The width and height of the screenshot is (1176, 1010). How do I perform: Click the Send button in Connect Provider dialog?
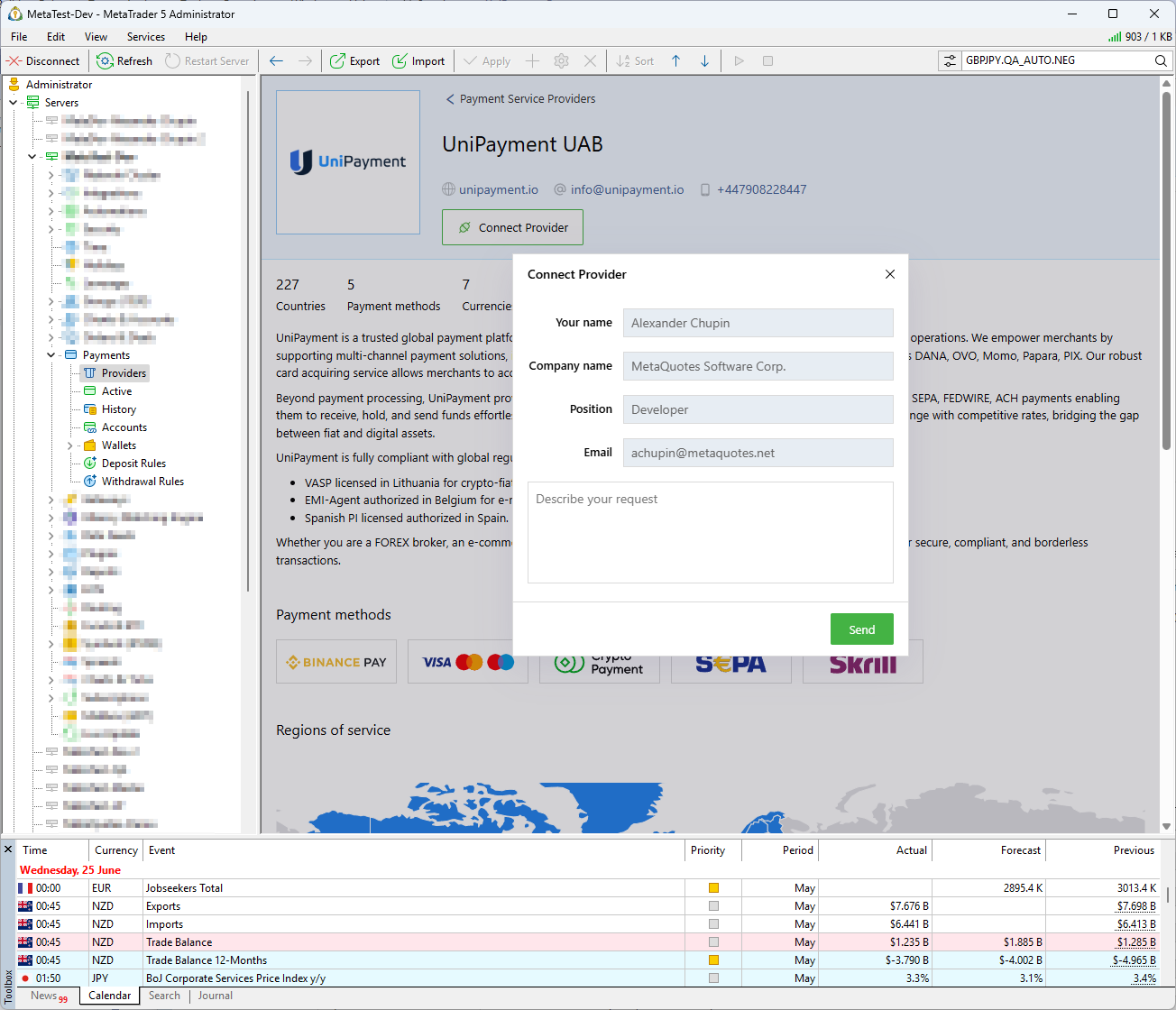(x=861, y=629)
